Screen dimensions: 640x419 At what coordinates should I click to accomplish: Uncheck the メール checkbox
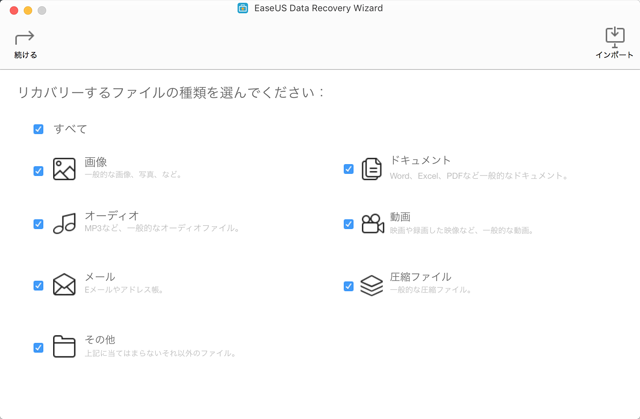[38, 286]
